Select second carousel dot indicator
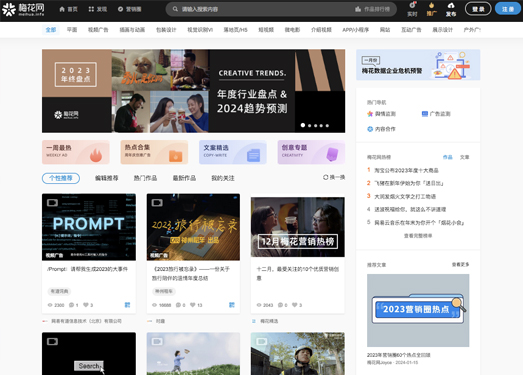 tap(310, 126)
